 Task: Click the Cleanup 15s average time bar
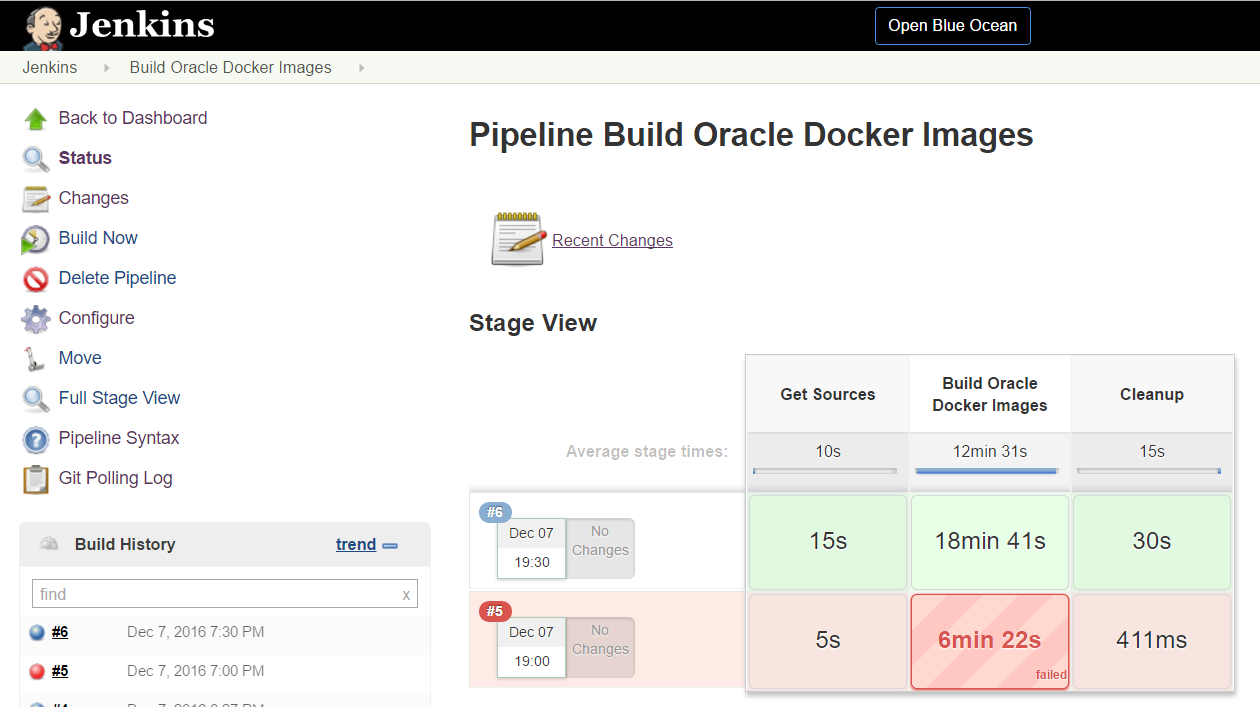tap(1149, 471)
